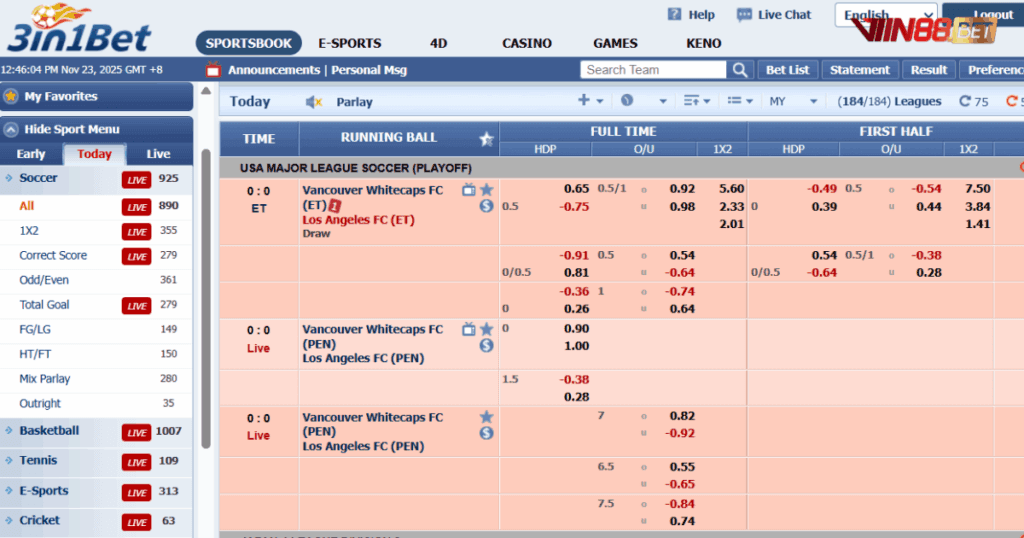Toggle the star in the Running Ball header
The width and height of the screenshot is (1024, 538).
click(486, 139)
